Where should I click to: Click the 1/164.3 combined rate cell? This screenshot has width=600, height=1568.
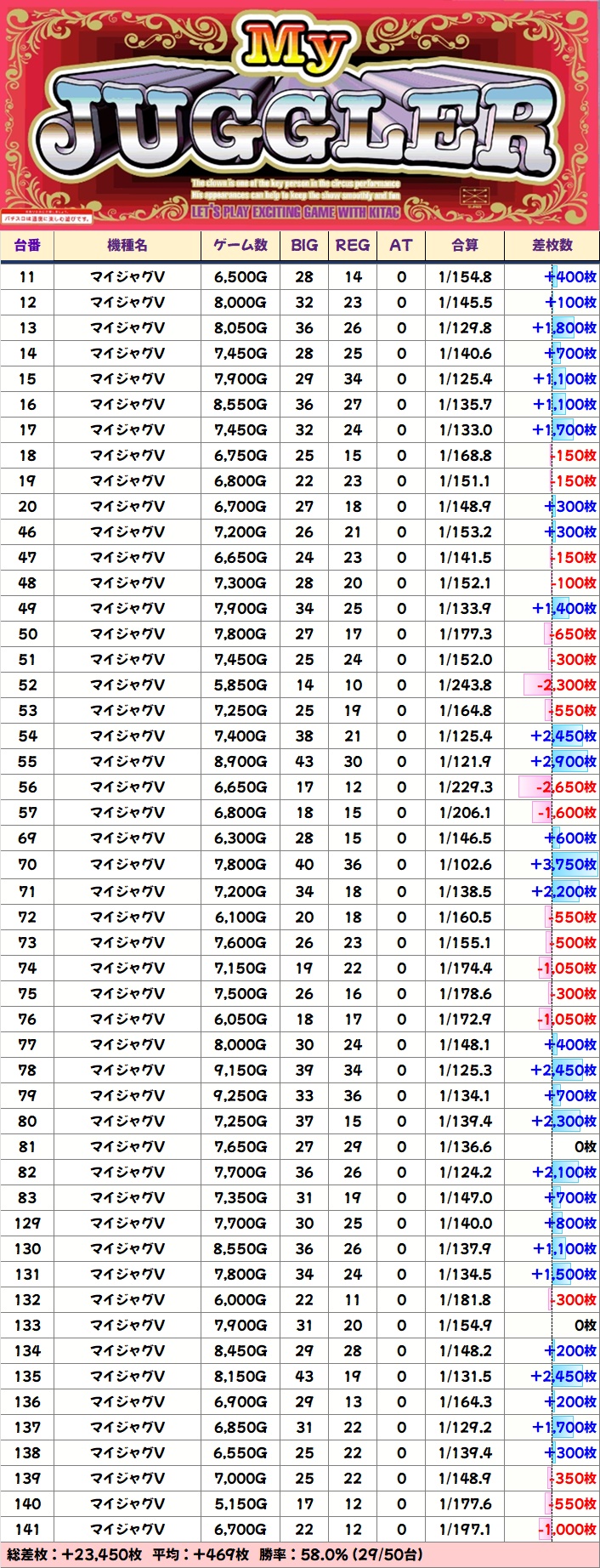pyautogui.click(x=465, y=1402)
